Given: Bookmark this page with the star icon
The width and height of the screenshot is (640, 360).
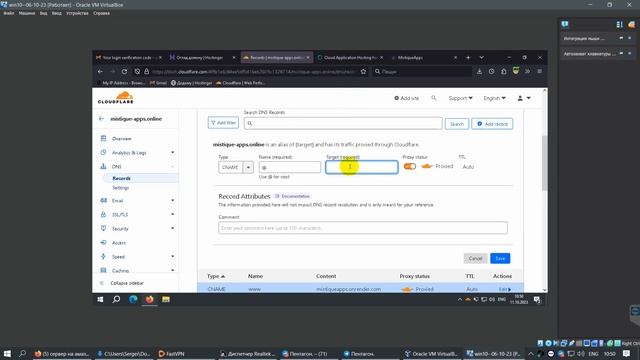Looking at the screenshot, I should click(x=363, y=71).
